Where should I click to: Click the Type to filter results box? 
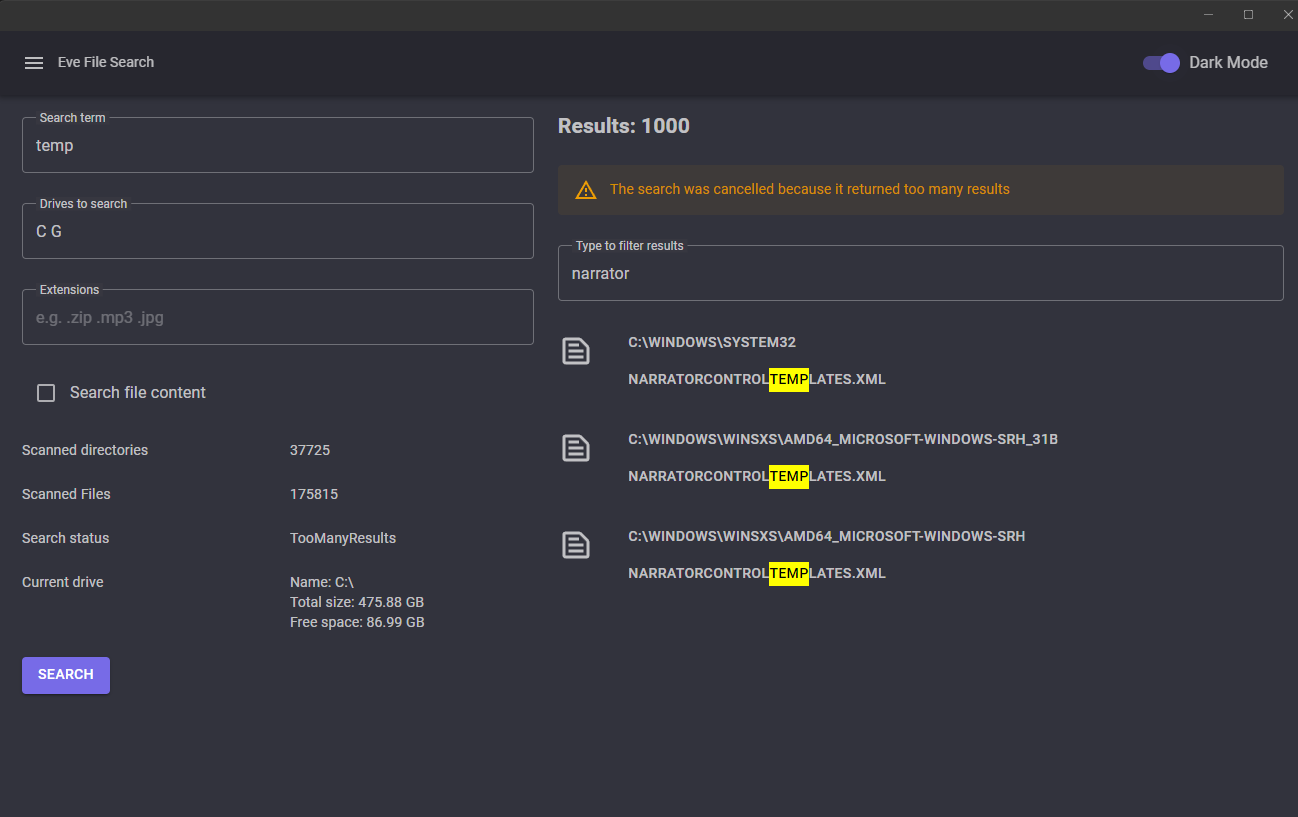920,274
